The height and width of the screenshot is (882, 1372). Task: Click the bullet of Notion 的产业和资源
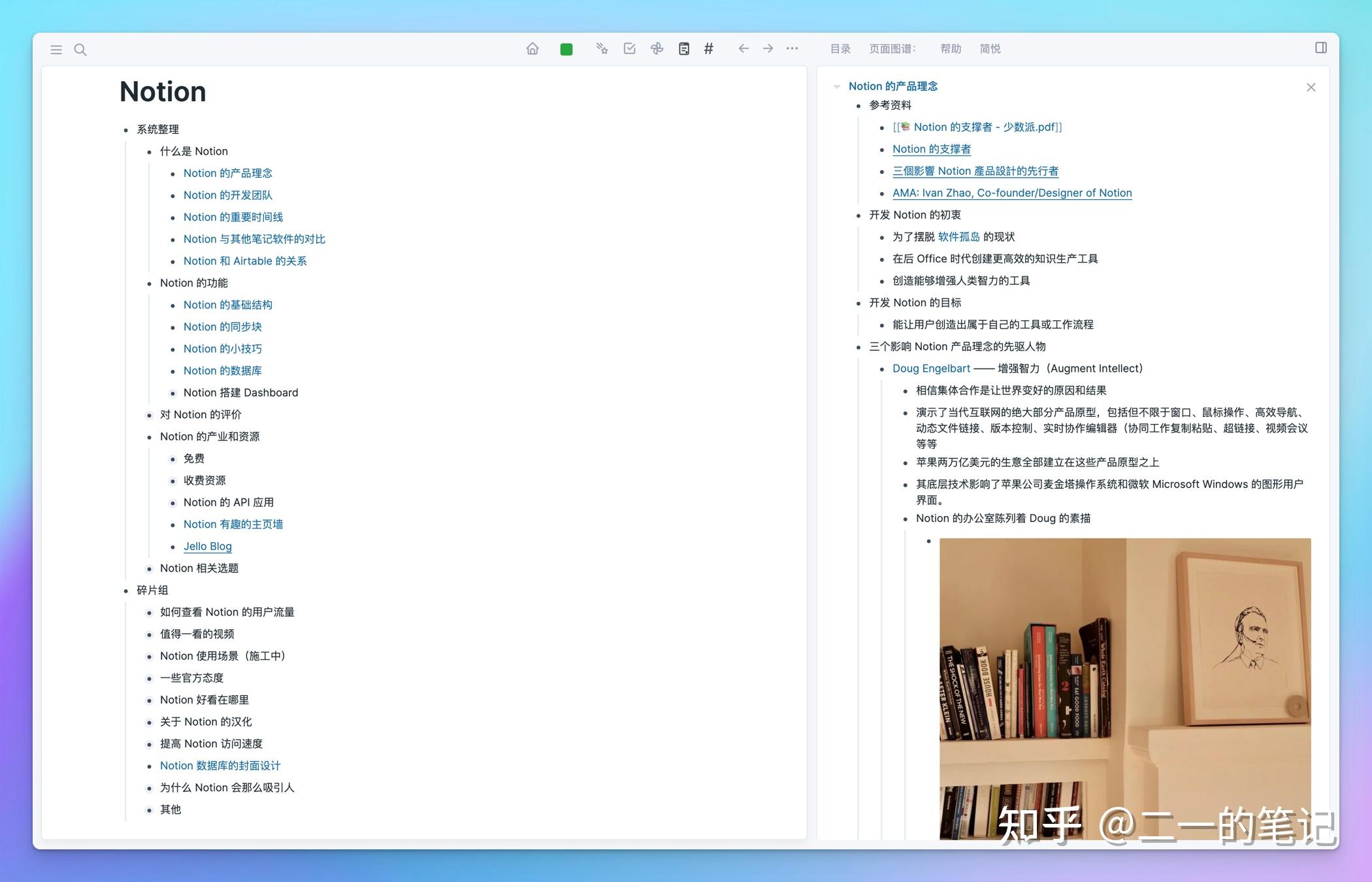coord(149,438)
